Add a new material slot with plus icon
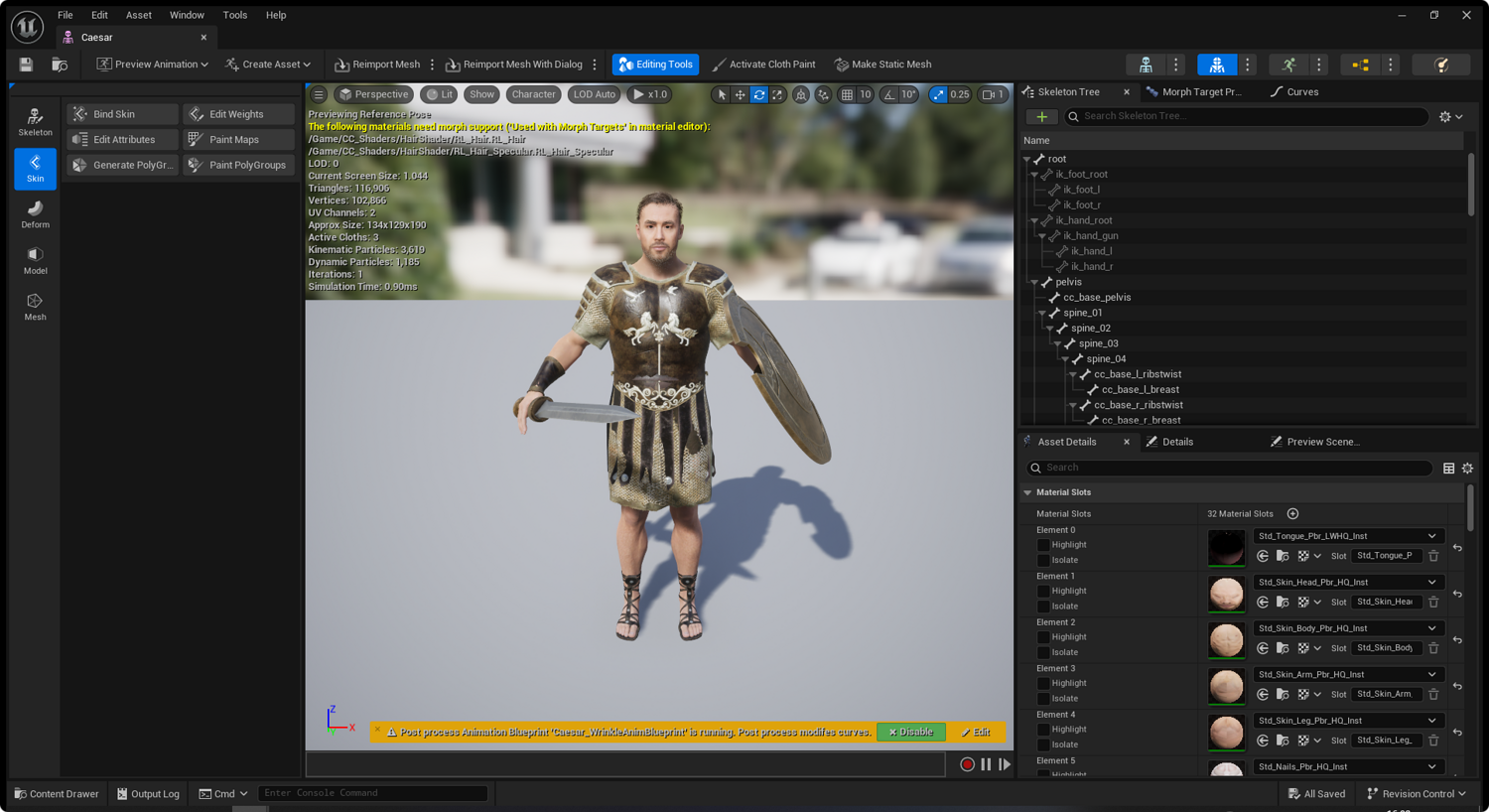Screen dimensions: 1489x812 pos(1292,513)
